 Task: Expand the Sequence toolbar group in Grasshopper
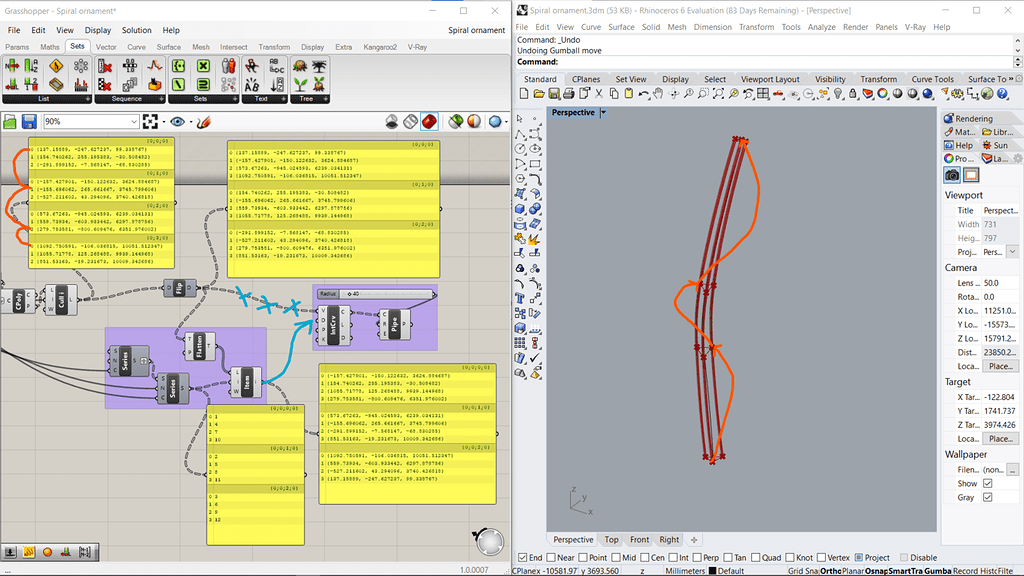click(161, 99)
